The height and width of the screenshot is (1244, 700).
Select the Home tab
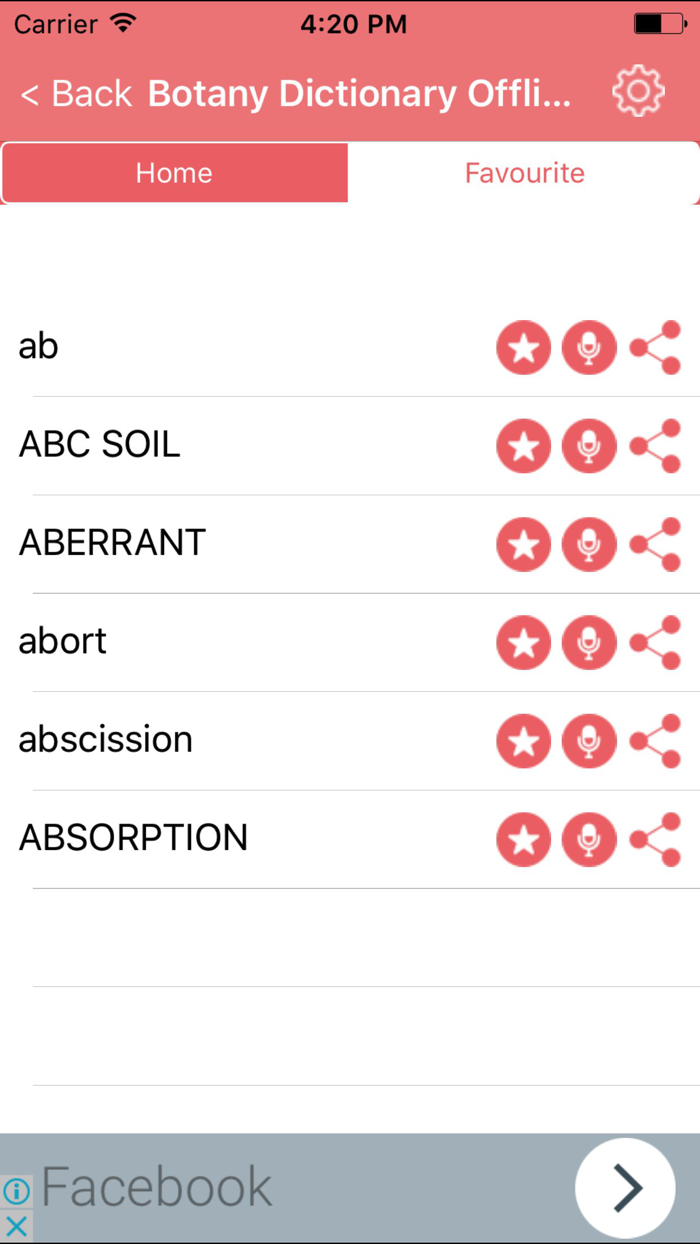click(x=174, y=172)
